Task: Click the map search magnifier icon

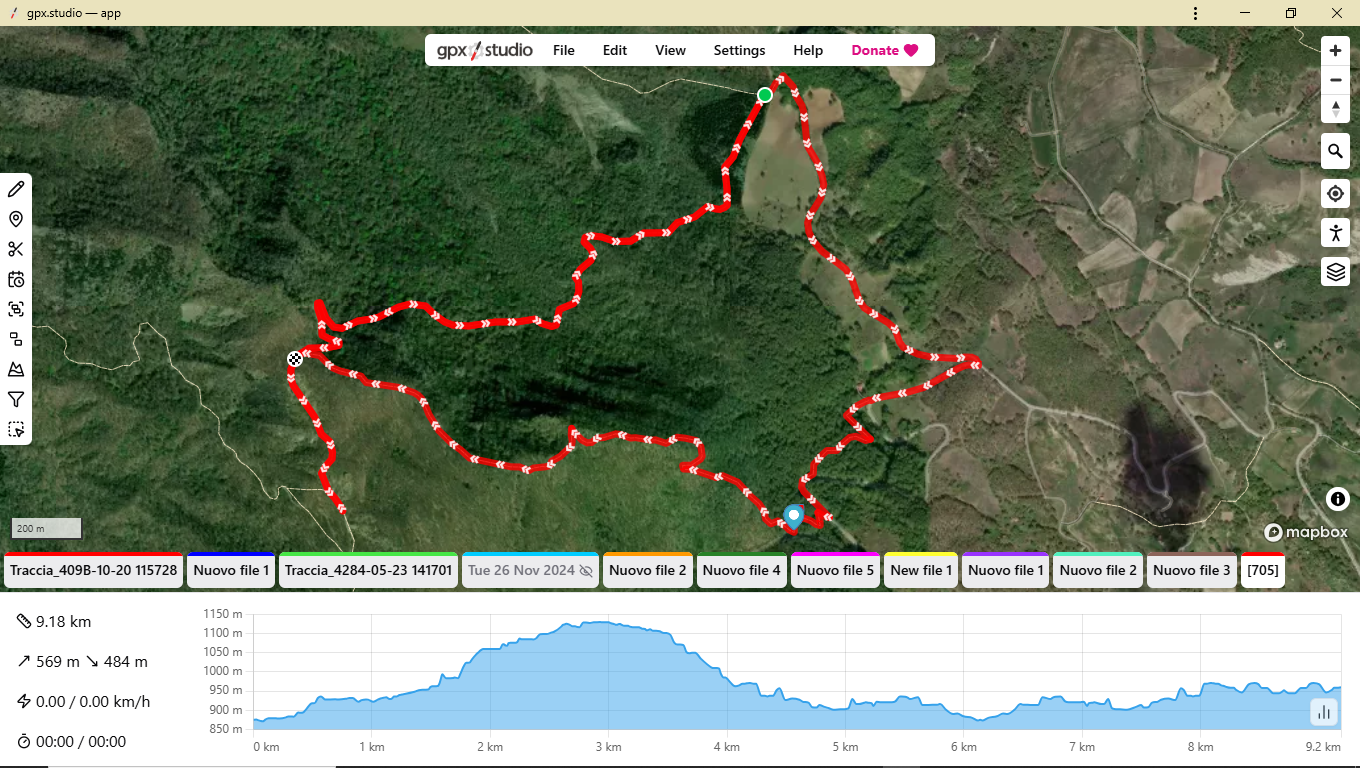Action: (1335, 152)
